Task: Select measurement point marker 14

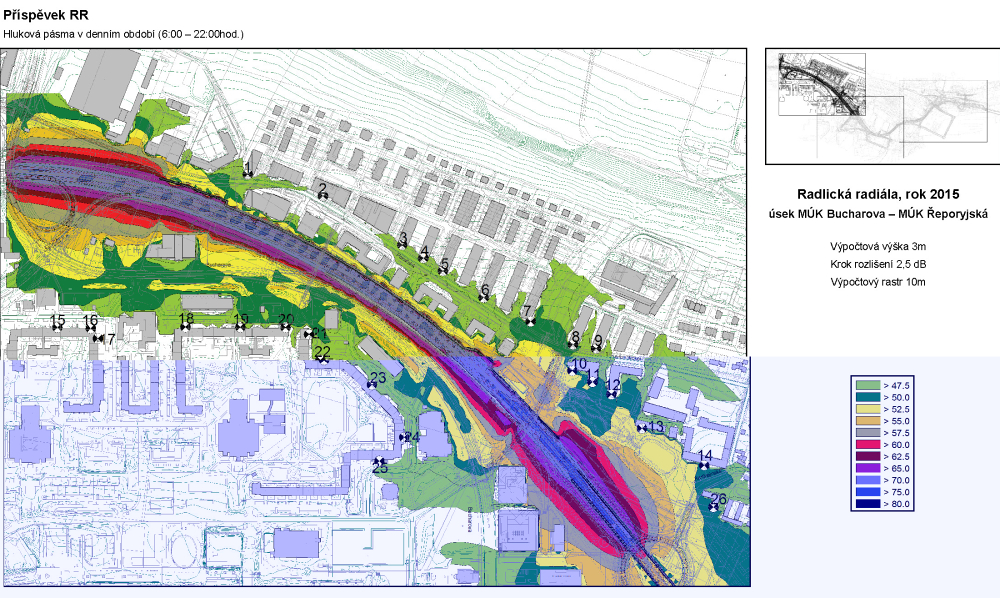Action: click(705, 465)
